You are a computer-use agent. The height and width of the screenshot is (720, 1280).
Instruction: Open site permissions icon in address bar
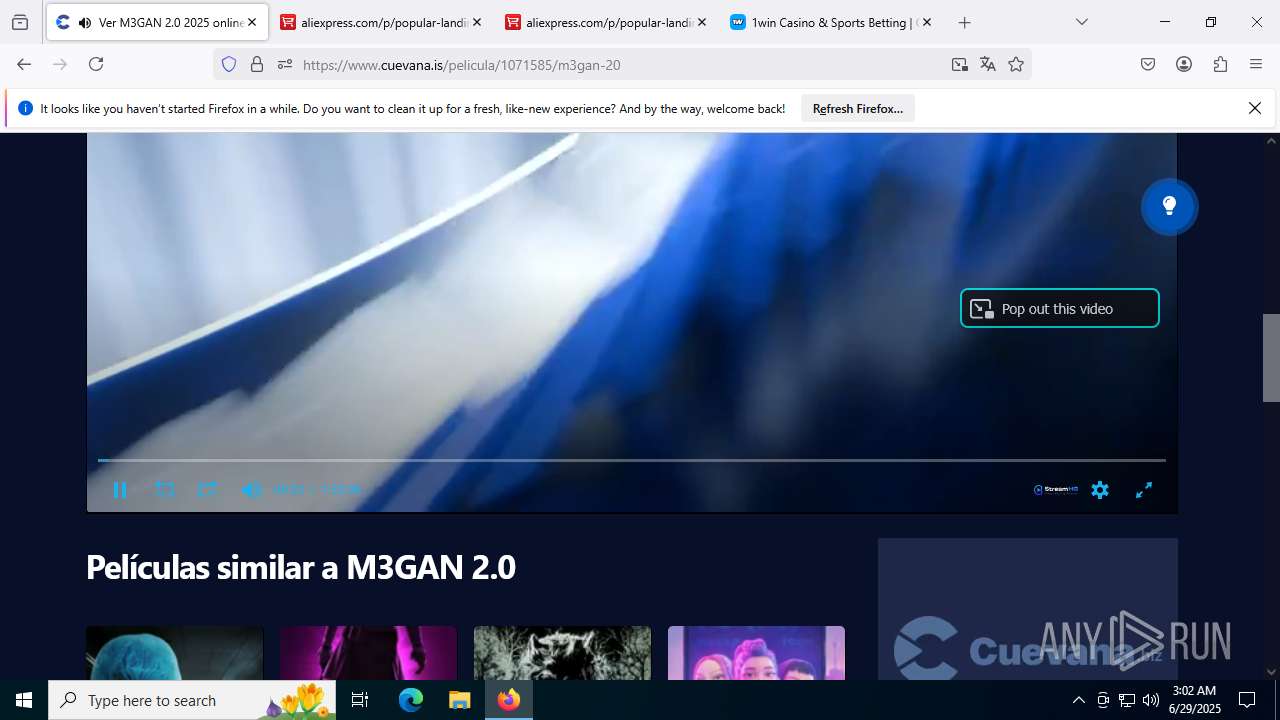point(285,64)
